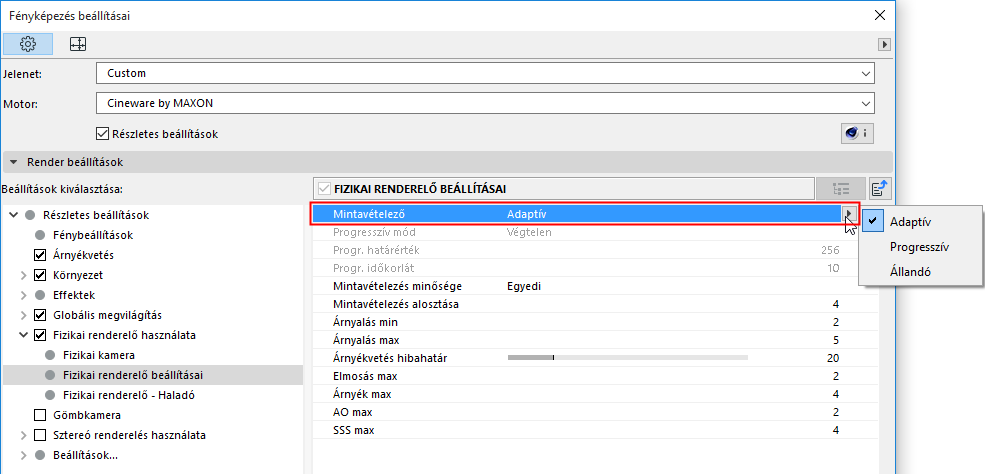Click the panel arrow button at top right

(884, 45)
